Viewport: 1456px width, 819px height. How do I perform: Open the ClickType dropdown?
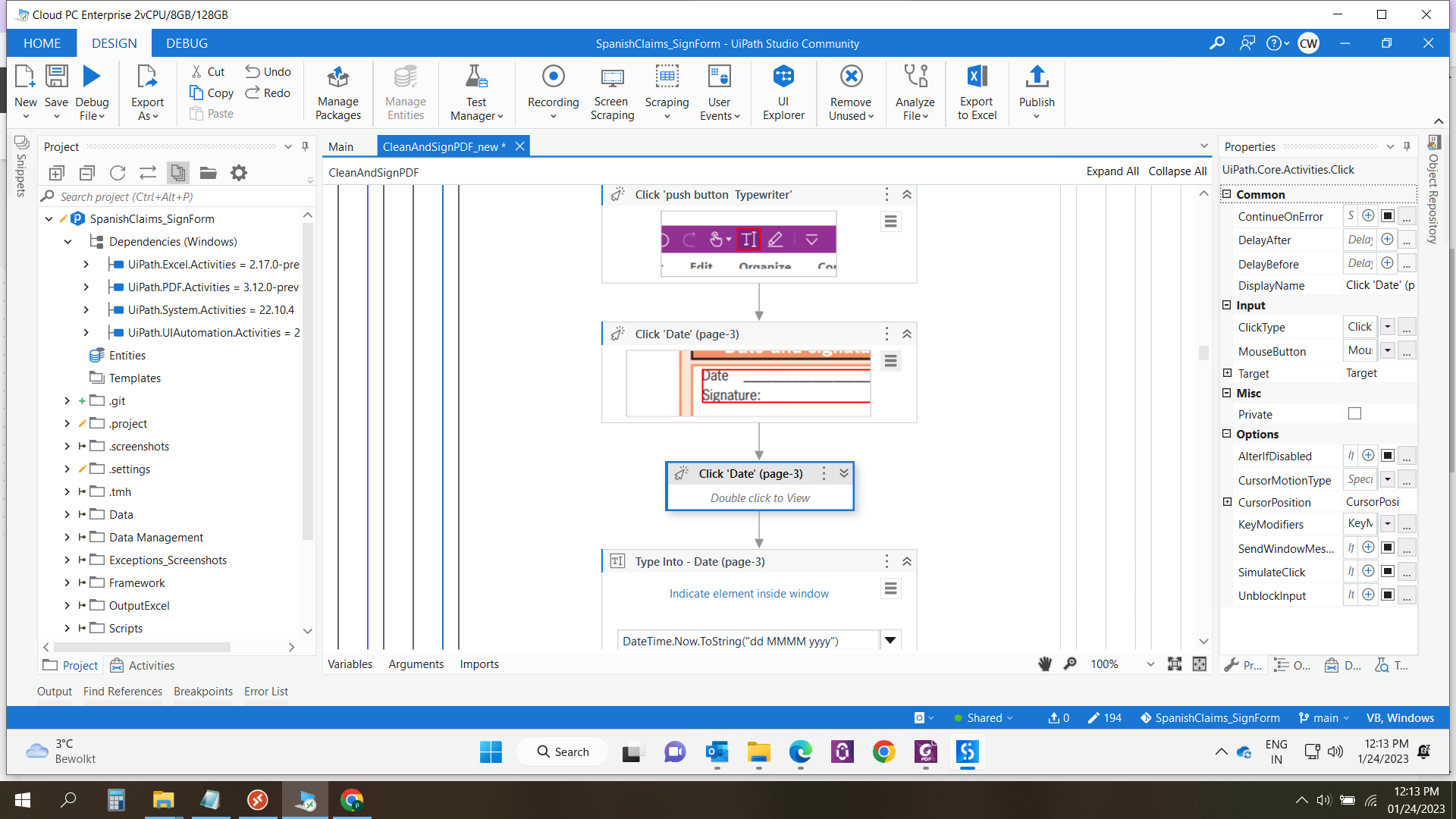pyautogui.click(x=1387, y=327)
